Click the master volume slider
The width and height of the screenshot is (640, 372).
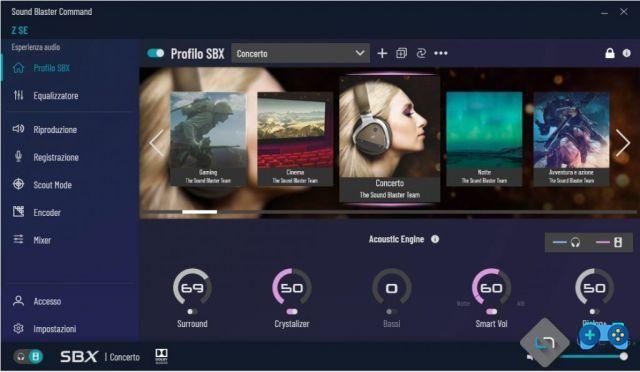point(593,356)
